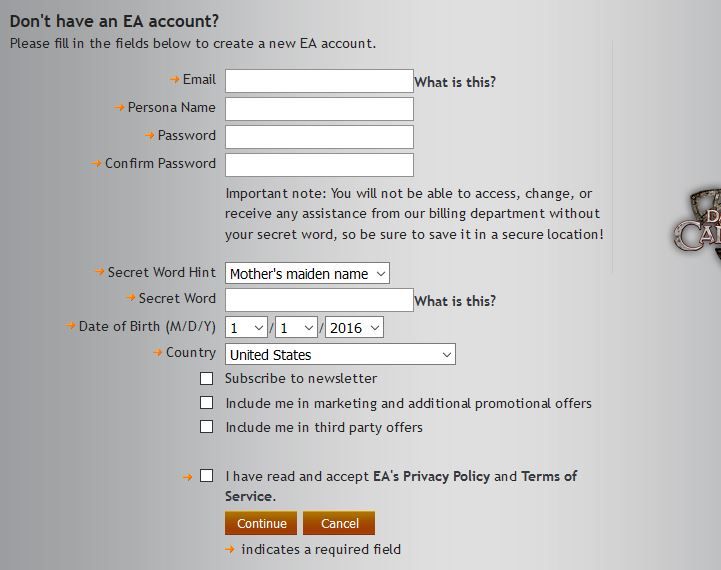721x570 pixels.
Task: Tick the Subscribe to newsletter checkbox
Action: coord(206,379)
